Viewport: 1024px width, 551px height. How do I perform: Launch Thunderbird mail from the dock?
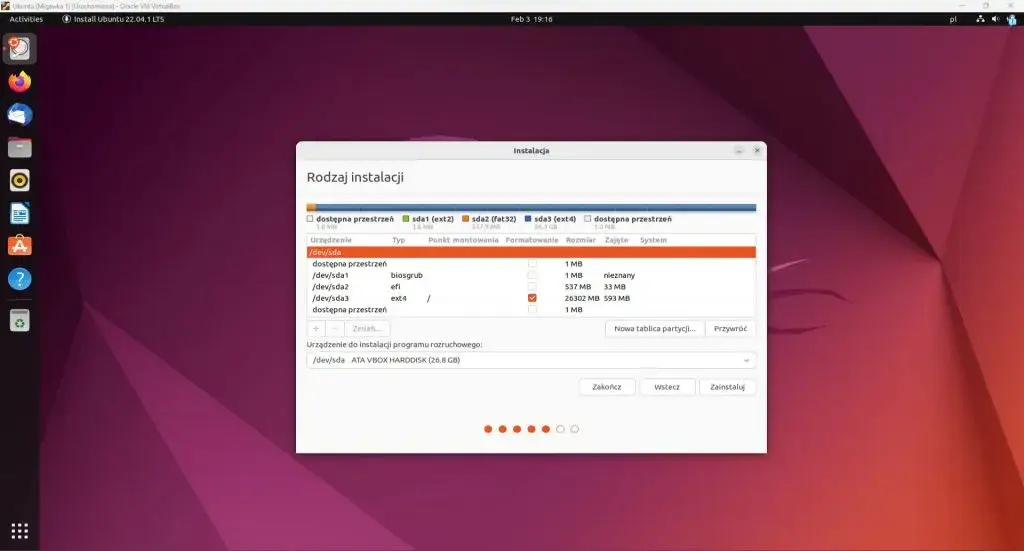(20, 115)
